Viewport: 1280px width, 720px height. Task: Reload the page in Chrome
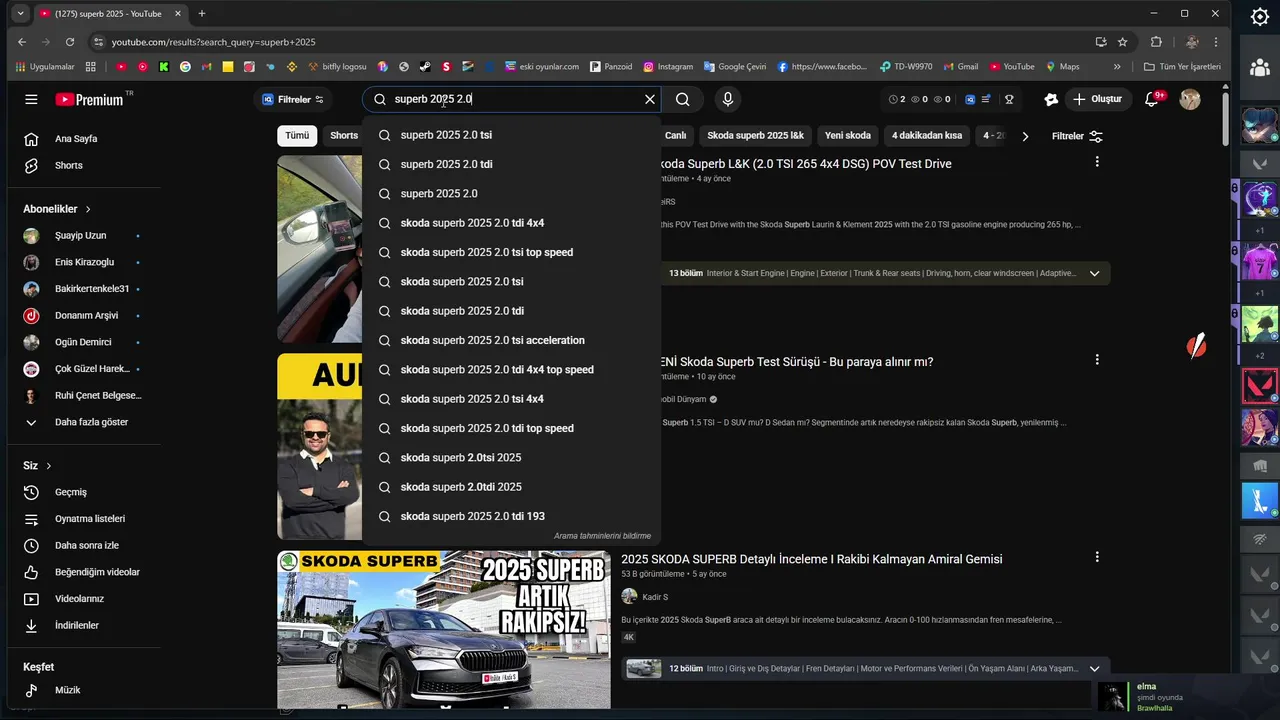coord(70,42)
